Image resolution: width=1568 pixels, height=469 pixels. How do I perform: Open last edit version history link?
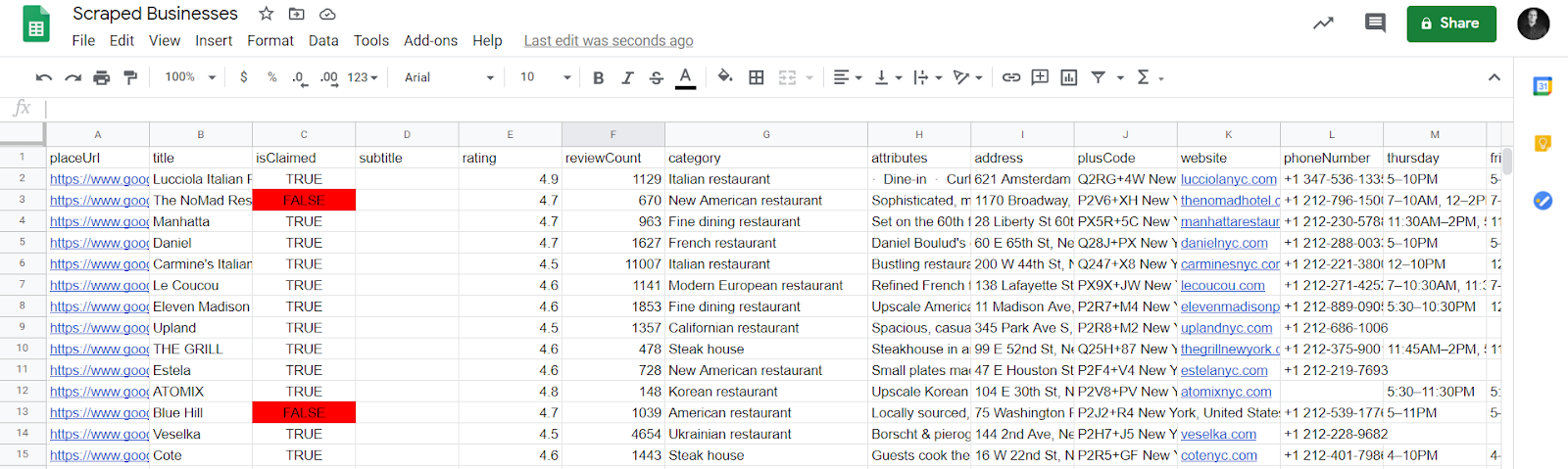[x=609, y=40]
